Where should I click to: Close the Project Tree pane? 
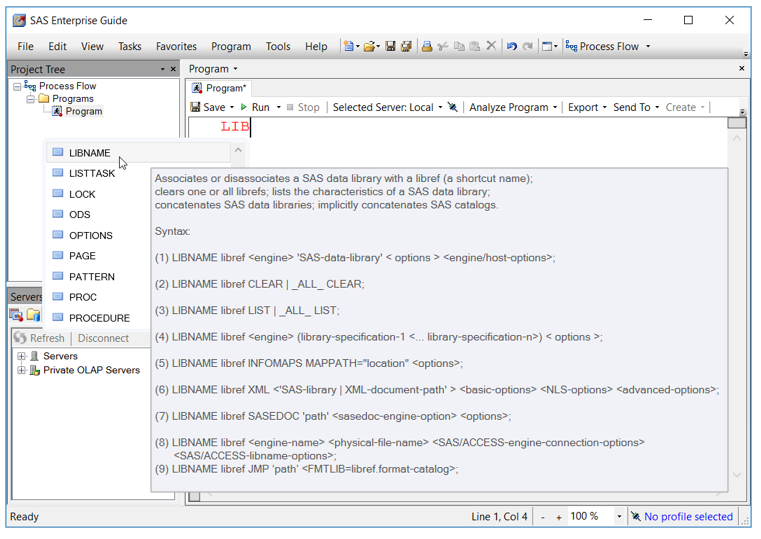pyautogui.click(x=173, y=69)
